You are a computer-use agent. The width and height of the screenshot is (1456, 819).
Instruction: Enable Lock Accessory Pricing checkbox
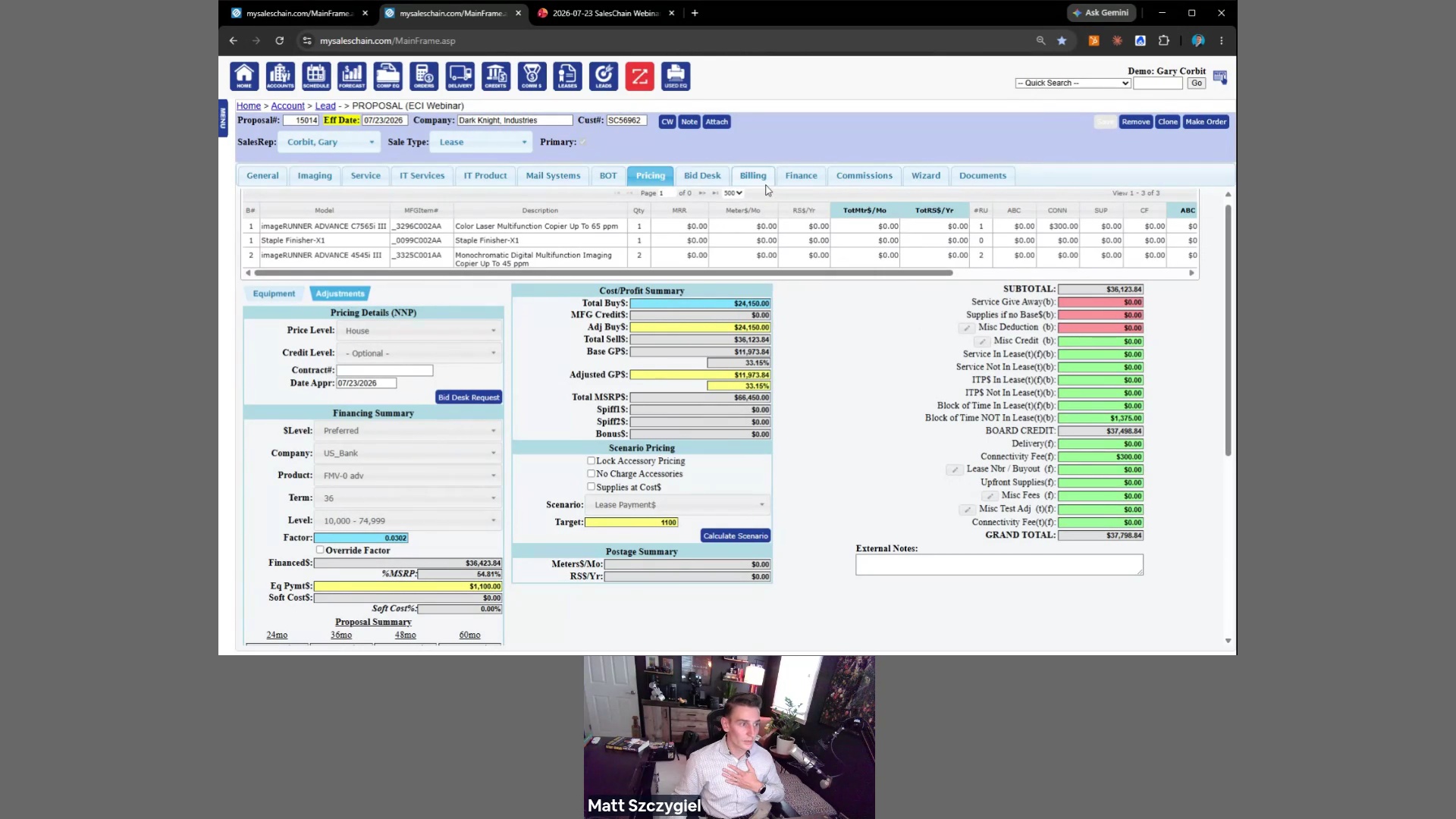coord(591,460)
